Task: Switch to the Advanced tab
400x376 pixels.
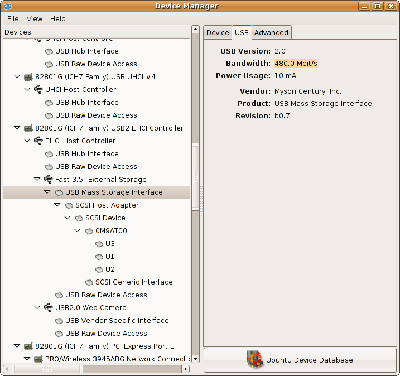Action: pos(271,33)
